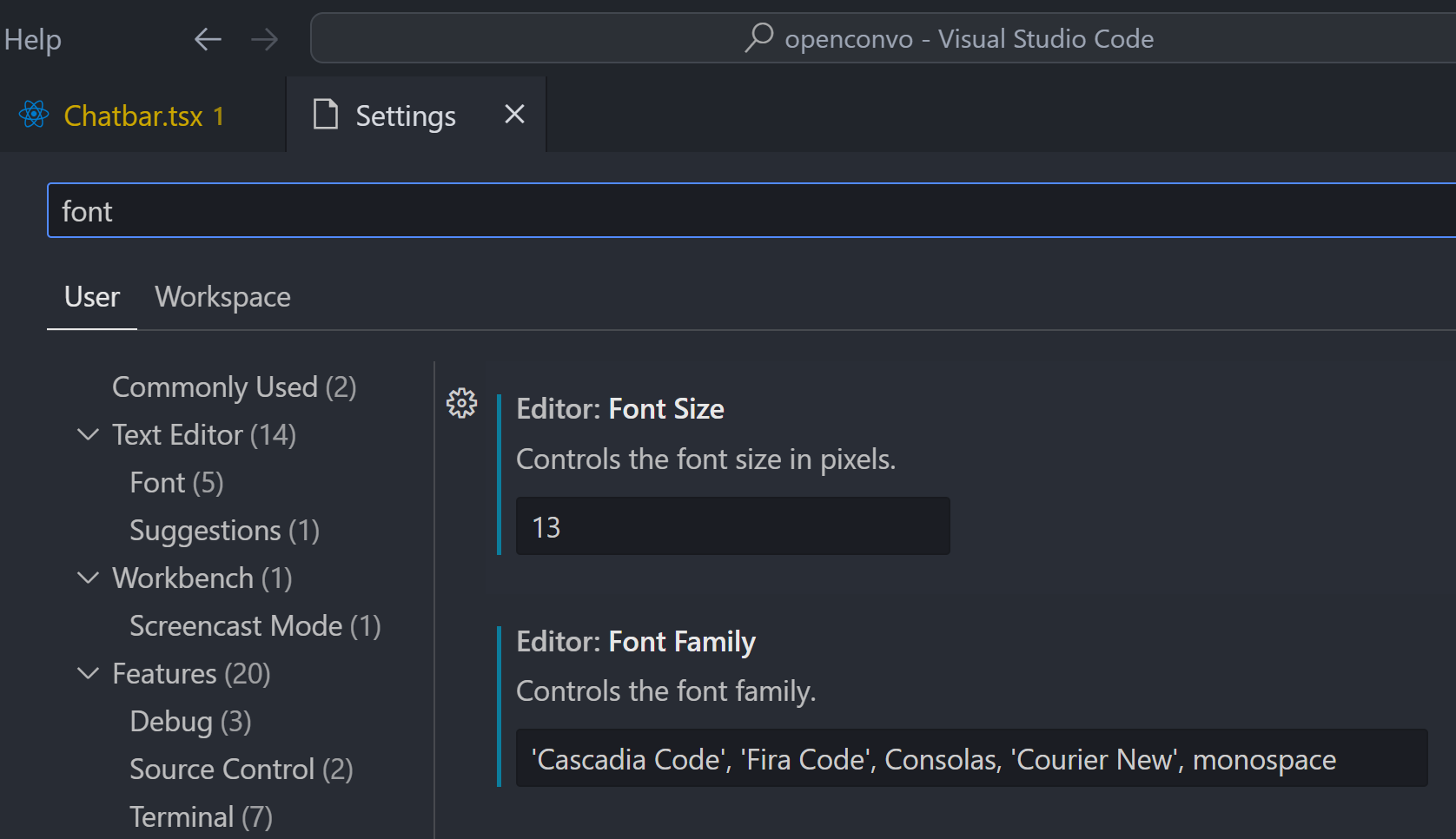Select the Settings editor tab
The width and height of the screenshot is (1456, 839).
click(416, 115)
